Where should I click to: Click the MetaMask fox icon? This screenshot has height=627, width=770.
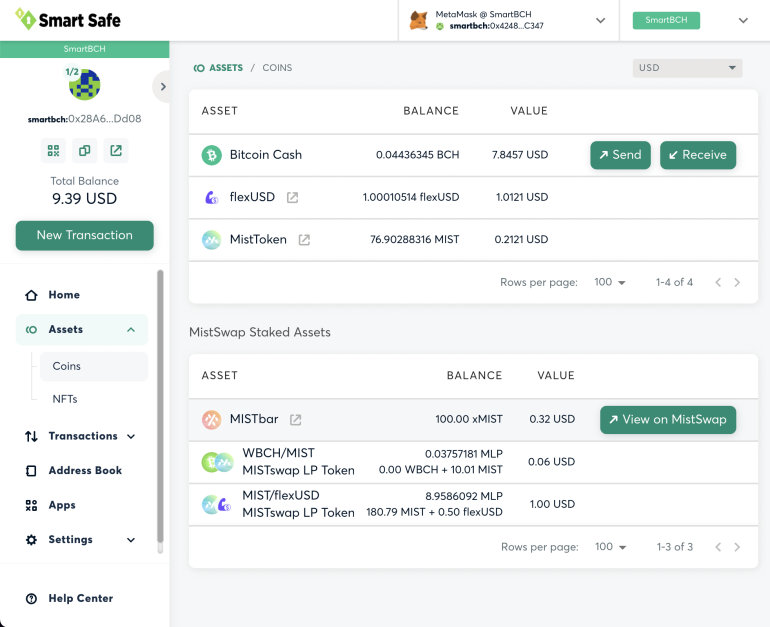(x=418, y=20)
